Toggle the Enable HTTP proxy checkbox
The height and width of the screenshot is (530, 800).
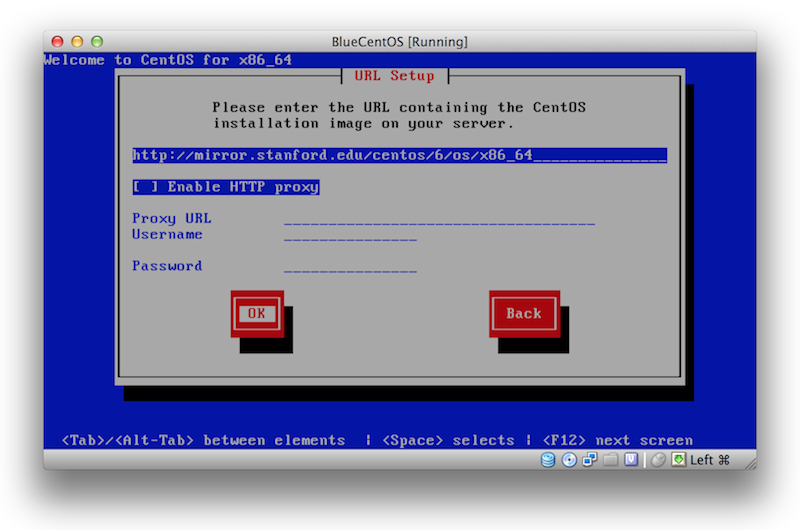226,187
